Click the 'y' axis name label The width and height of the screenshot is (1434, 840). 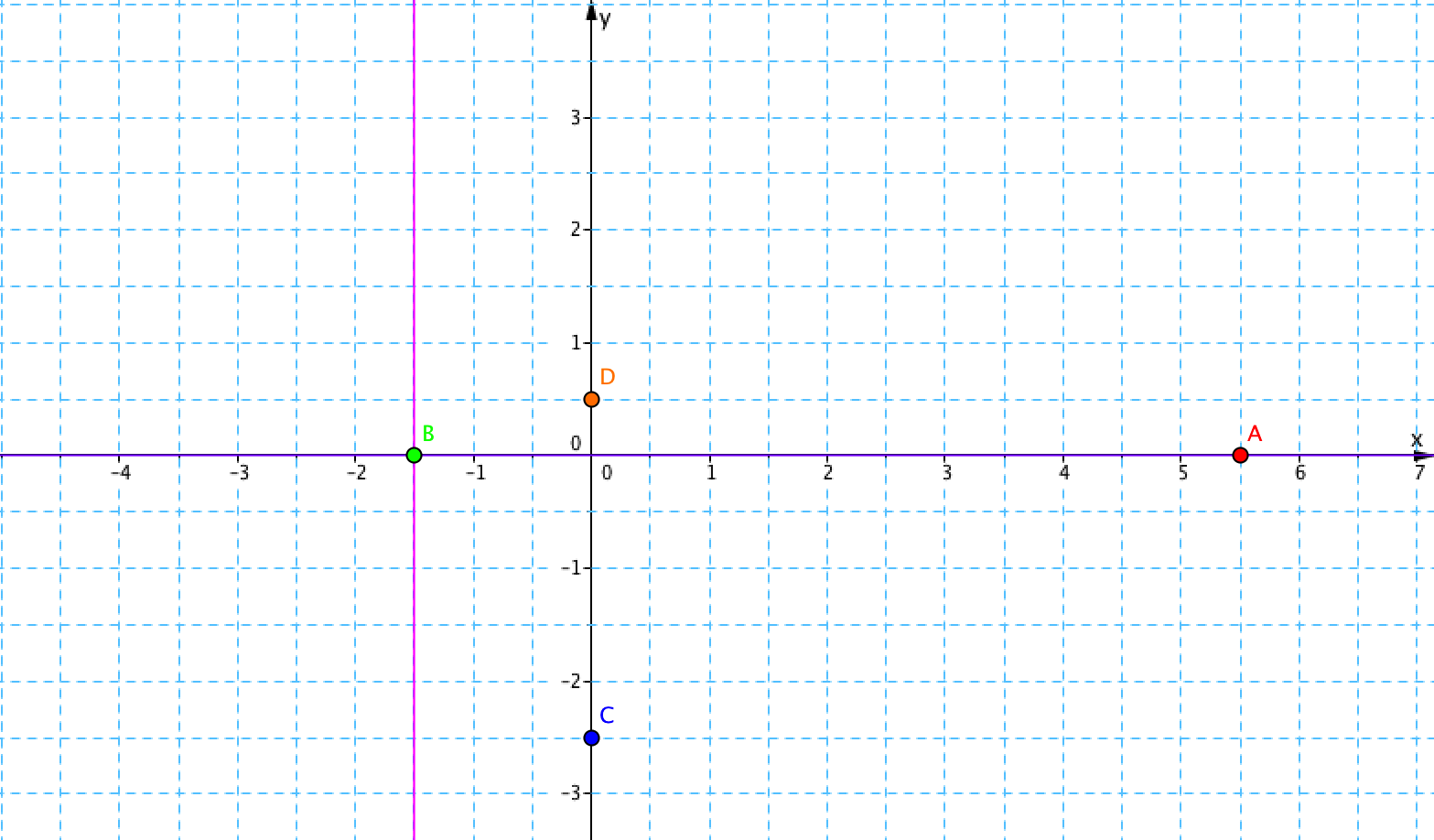[x=606, y=19]
